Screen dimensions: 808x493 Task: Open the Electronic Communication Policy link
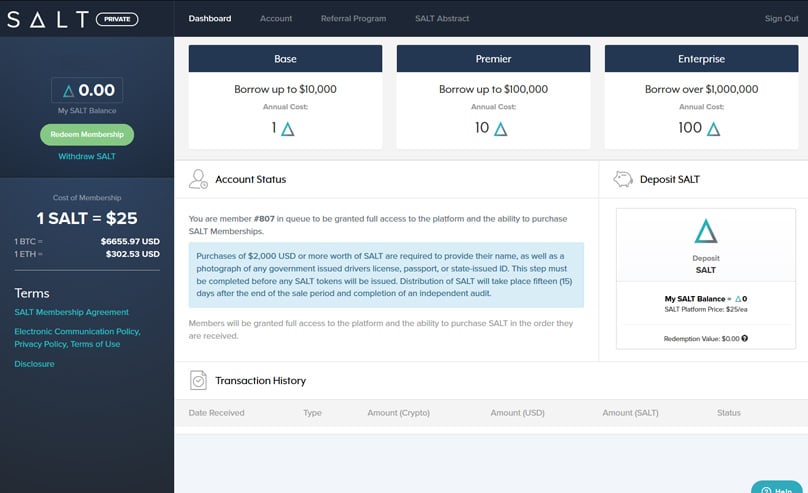pyautogui.click(x=77, y=331)
